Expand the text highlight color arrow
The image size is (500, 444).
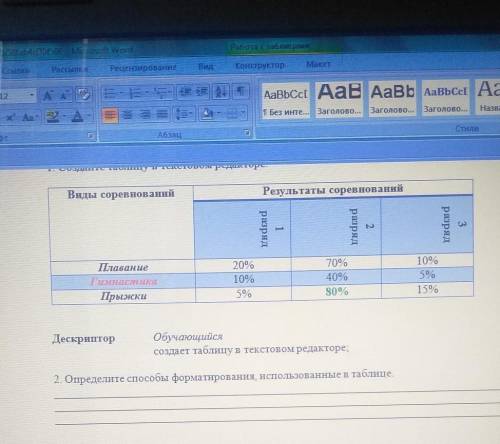(x=63, y=117)
